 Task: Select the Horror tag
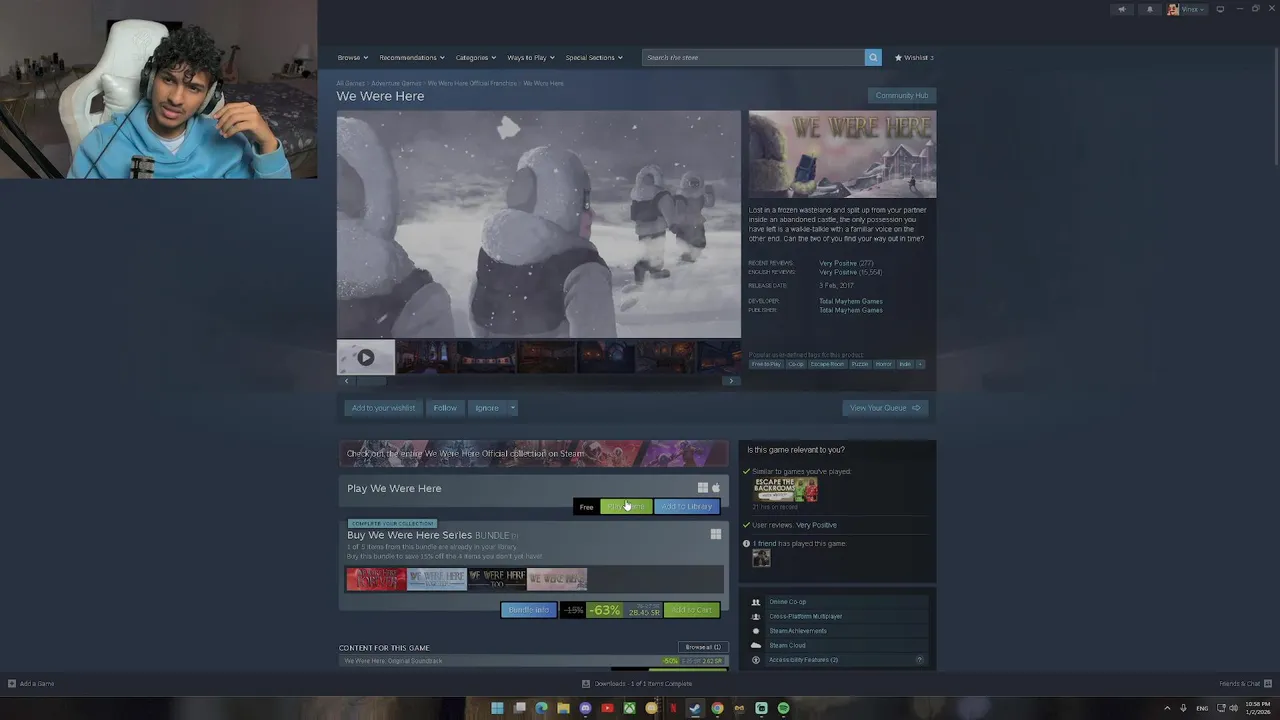click(884, 364)
